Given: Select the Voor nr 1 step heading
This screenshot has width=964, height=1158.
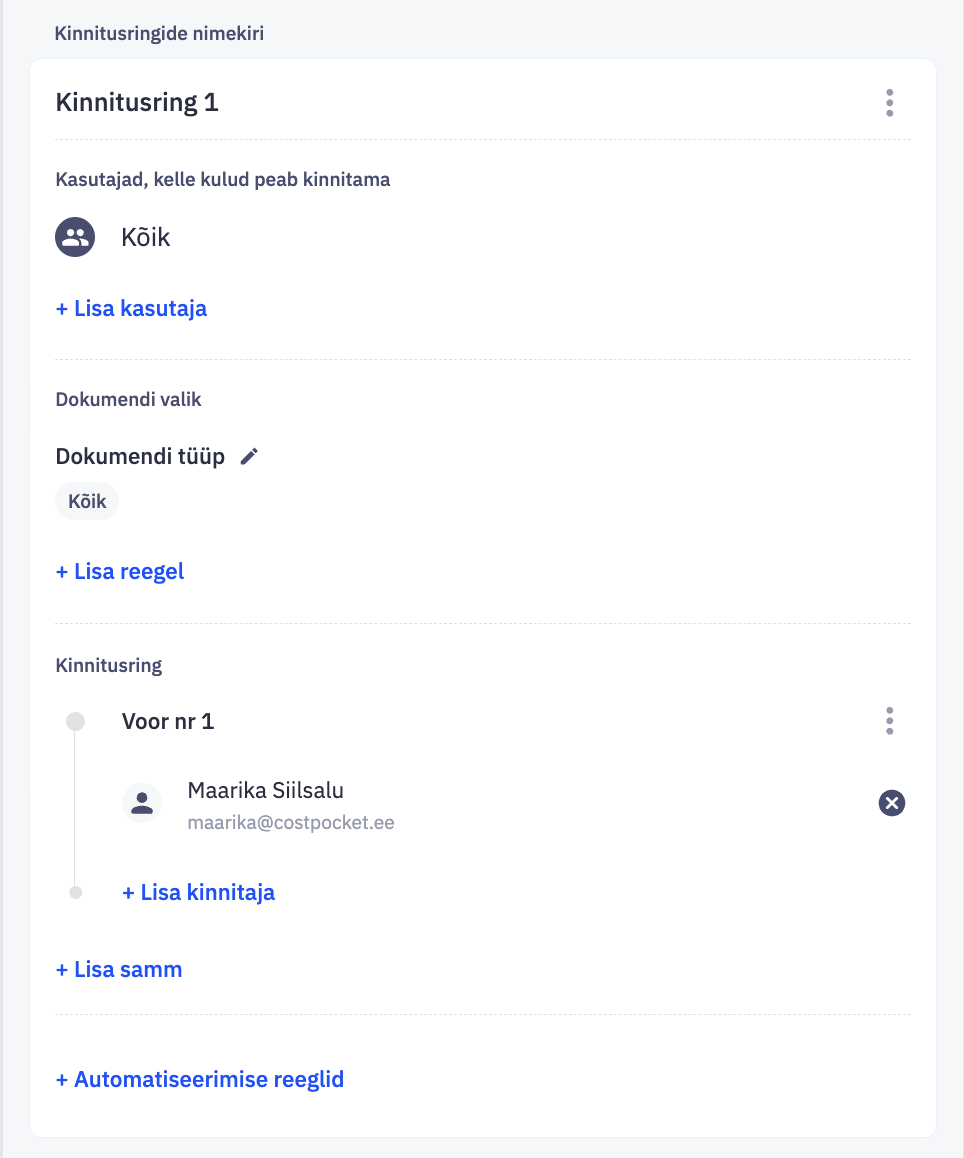Looking at the screenshot, I should (x=168, y=721).
